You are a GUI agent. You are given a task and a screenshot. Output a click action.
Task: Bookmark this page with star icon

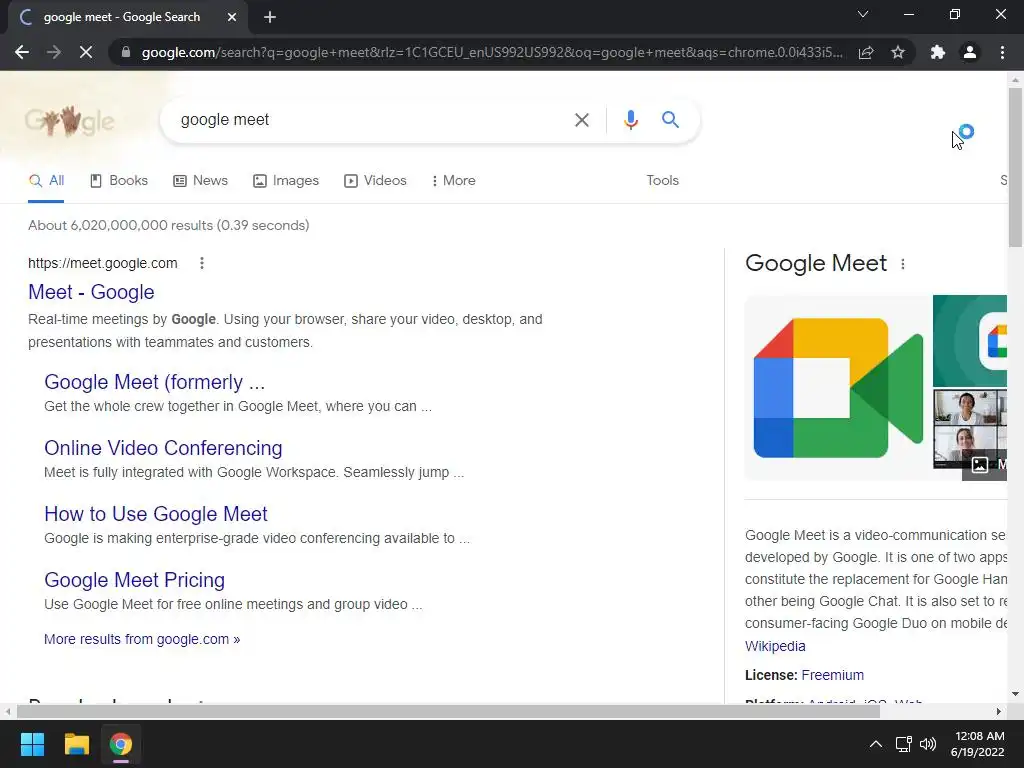(x=898, y=52)
